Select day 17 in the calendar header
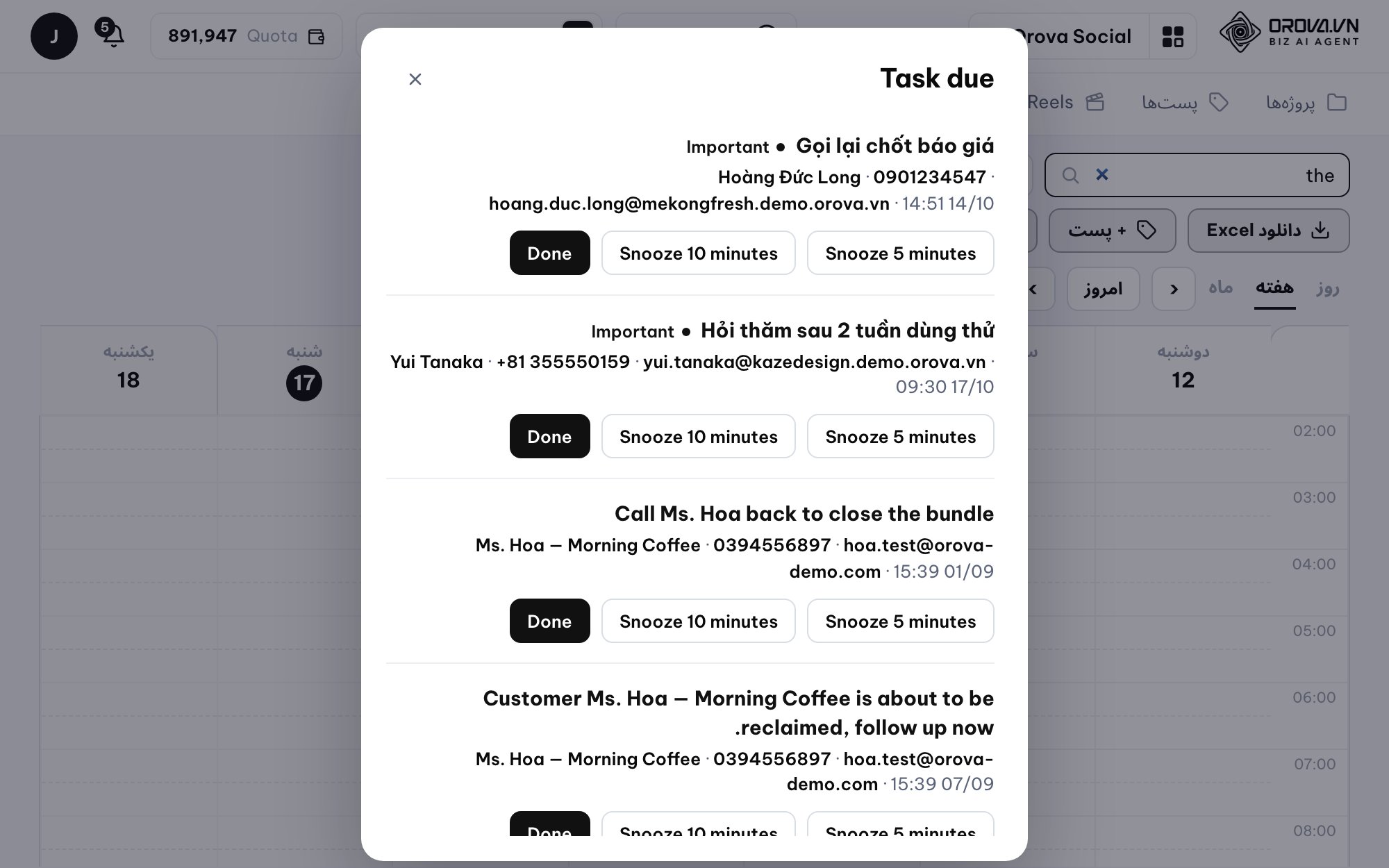 coord(304,383)
